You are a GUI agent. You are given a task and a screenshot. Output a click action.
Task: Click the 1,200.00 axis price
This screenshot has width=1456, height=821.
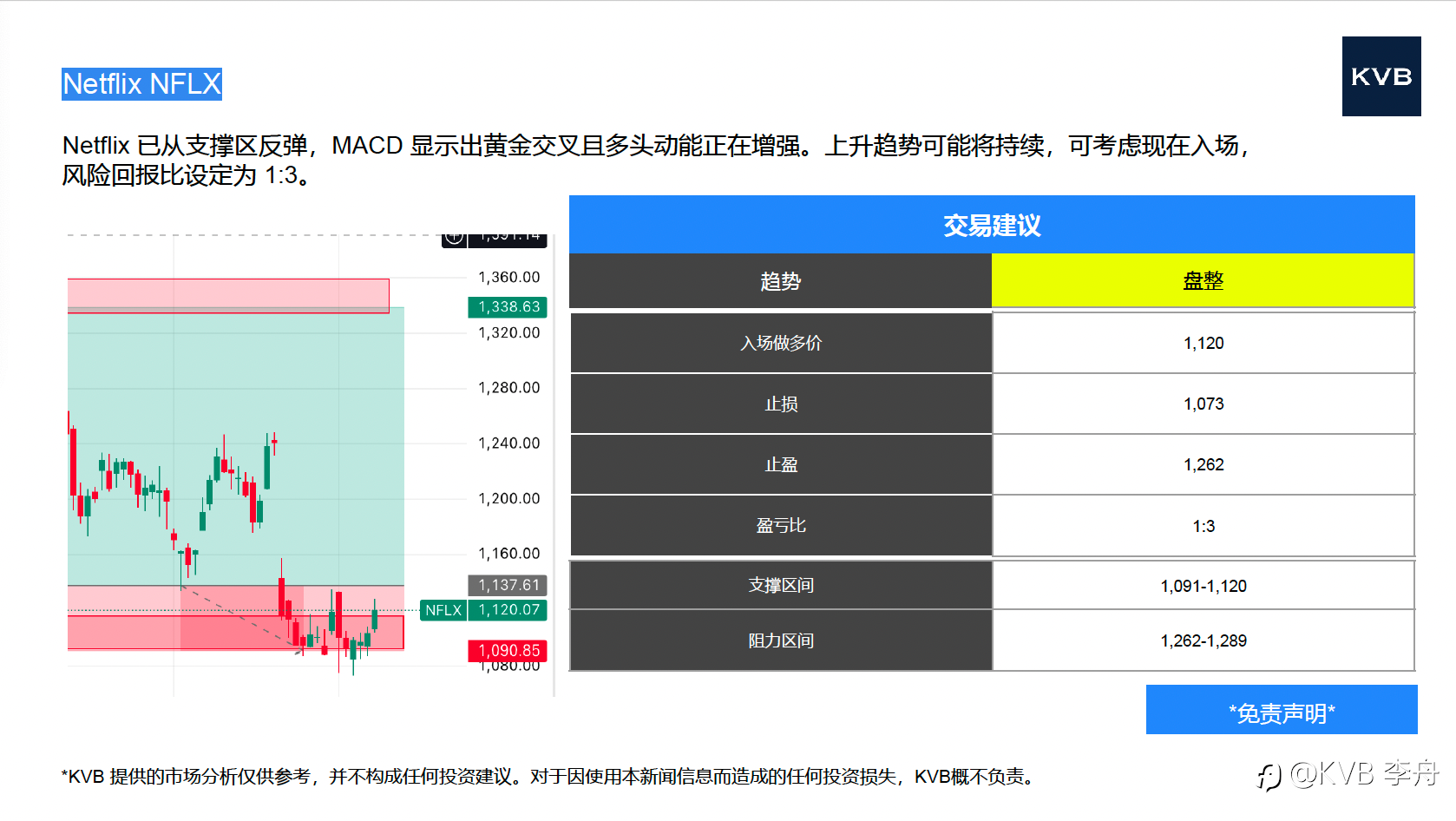pyautogui.click(x=509, y=499)
